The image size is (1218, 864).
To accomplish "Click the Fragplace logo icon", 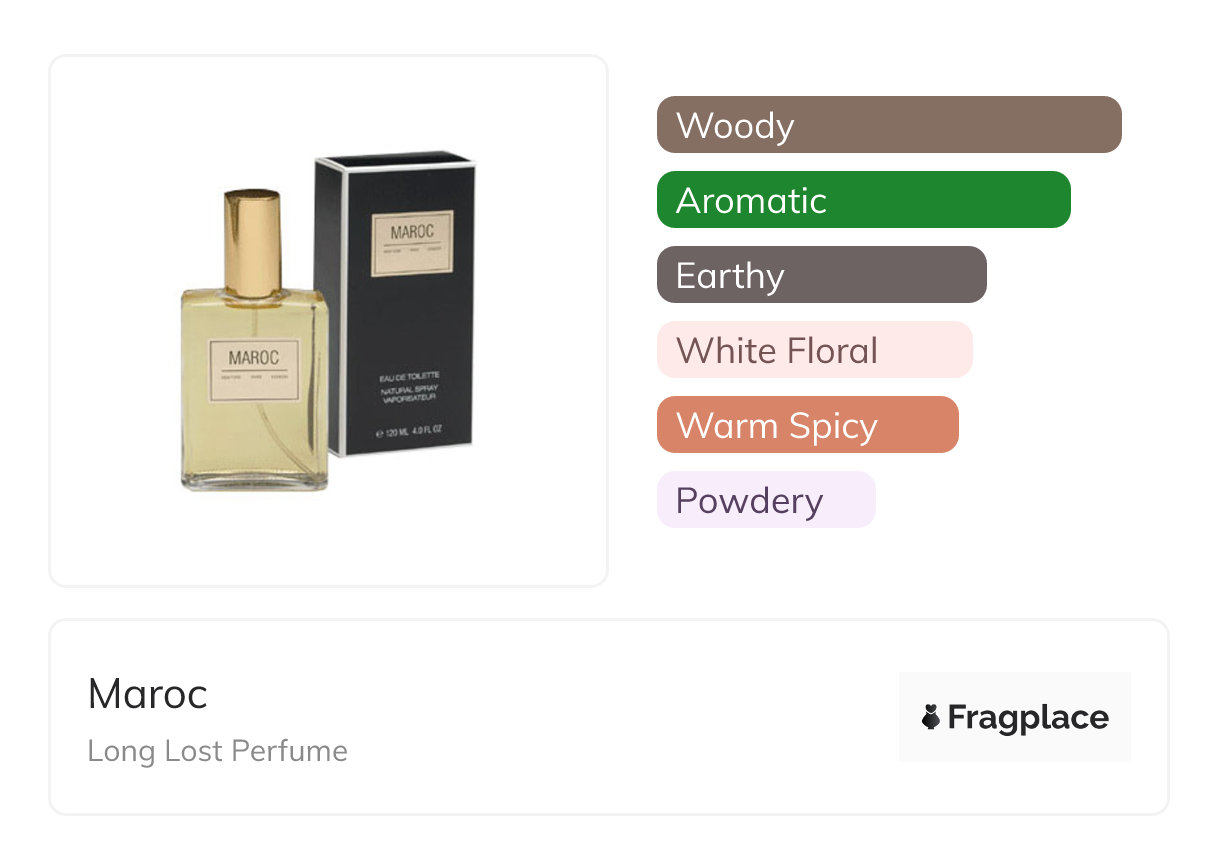I will point(931,717).
